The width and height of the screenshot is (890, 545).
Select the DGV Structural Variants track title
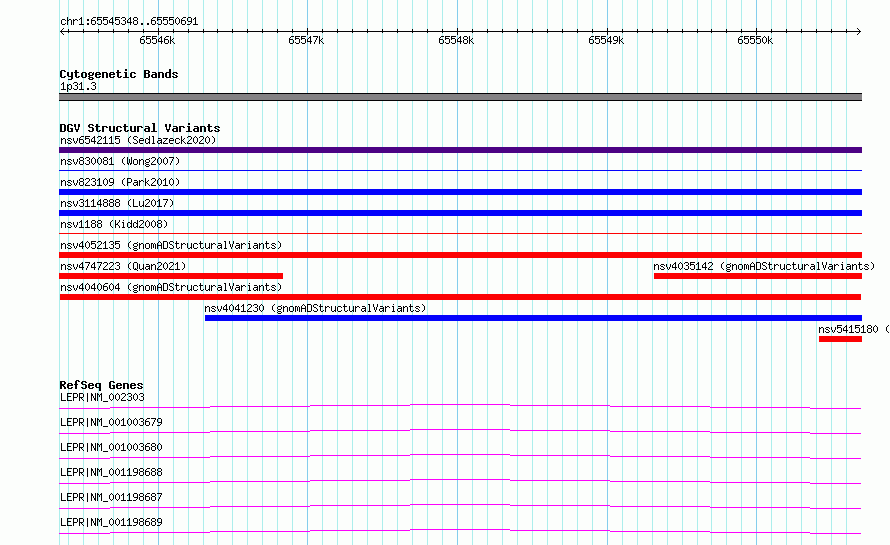pos(140,128)
